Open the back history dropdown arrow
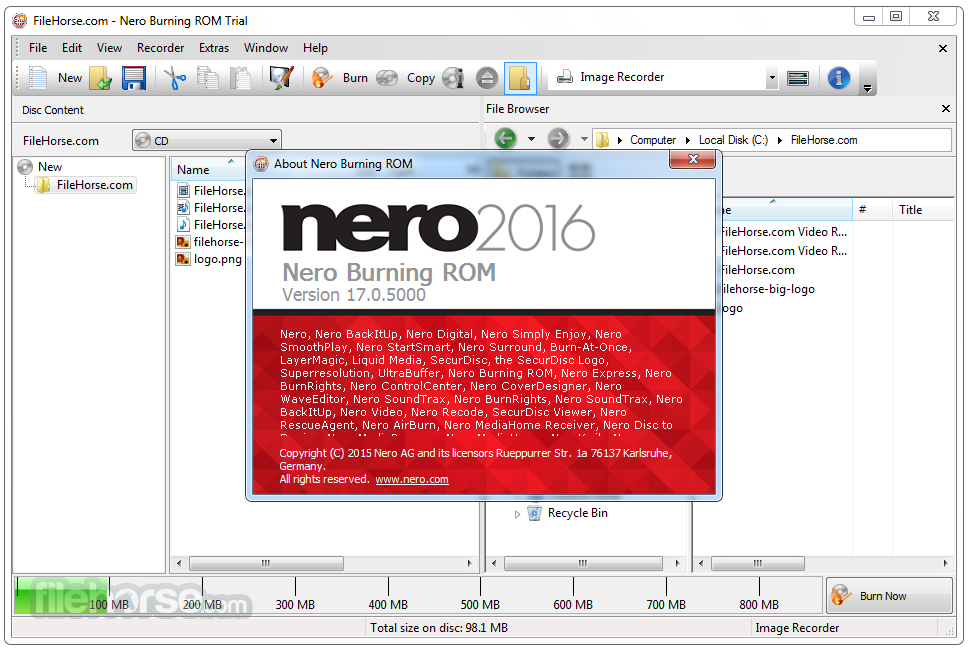Image resolution: width=968 pixels, height=649 pixels. tap(531, 139)
